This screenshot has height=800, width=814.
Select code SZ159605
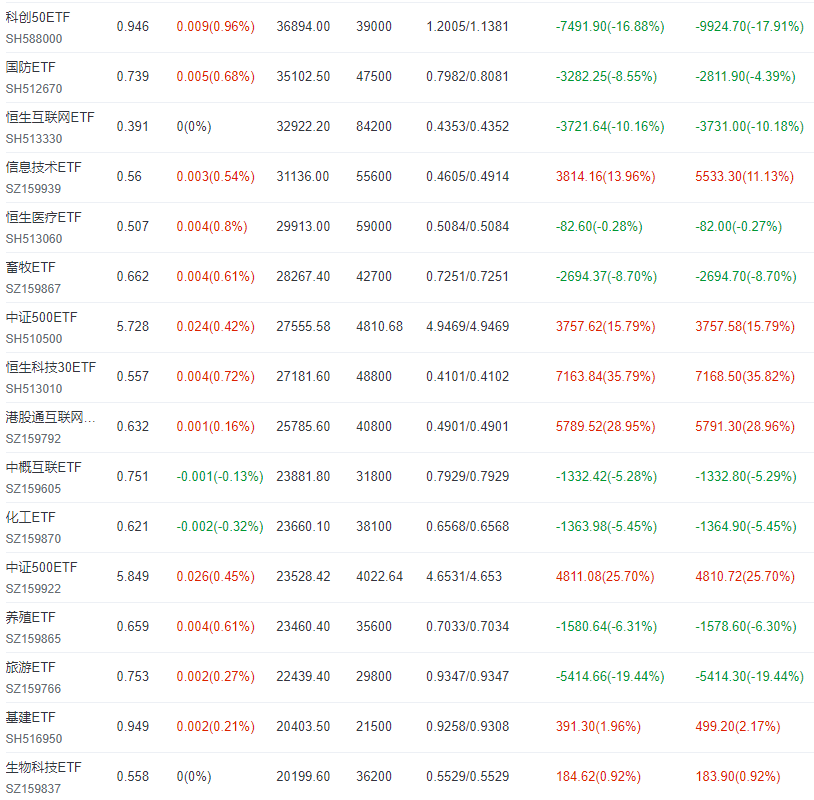tap(33, 489)
